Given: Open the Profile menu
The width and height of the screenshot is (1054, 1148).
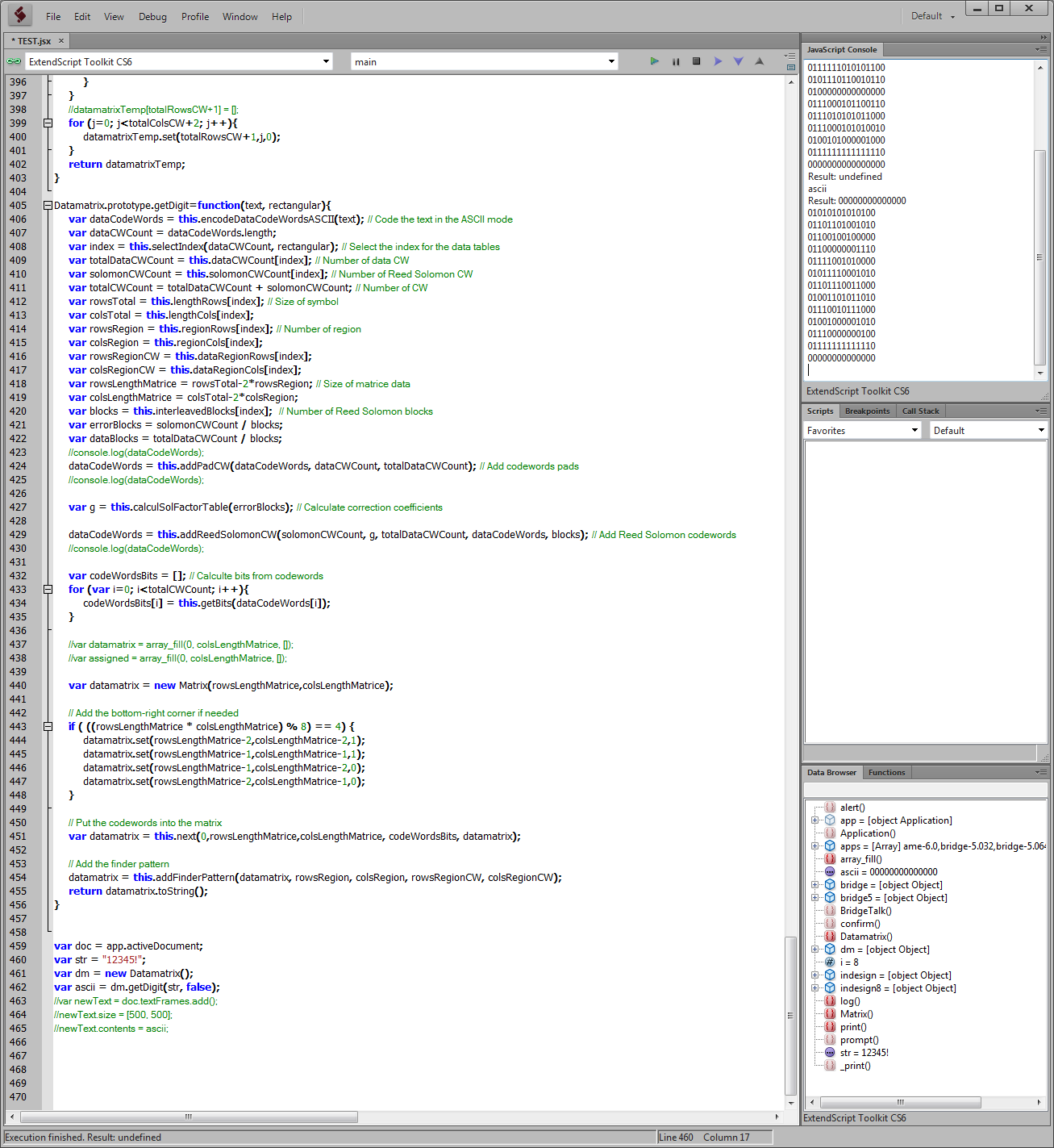Looking at the screenshot, I should pos(195,16).
